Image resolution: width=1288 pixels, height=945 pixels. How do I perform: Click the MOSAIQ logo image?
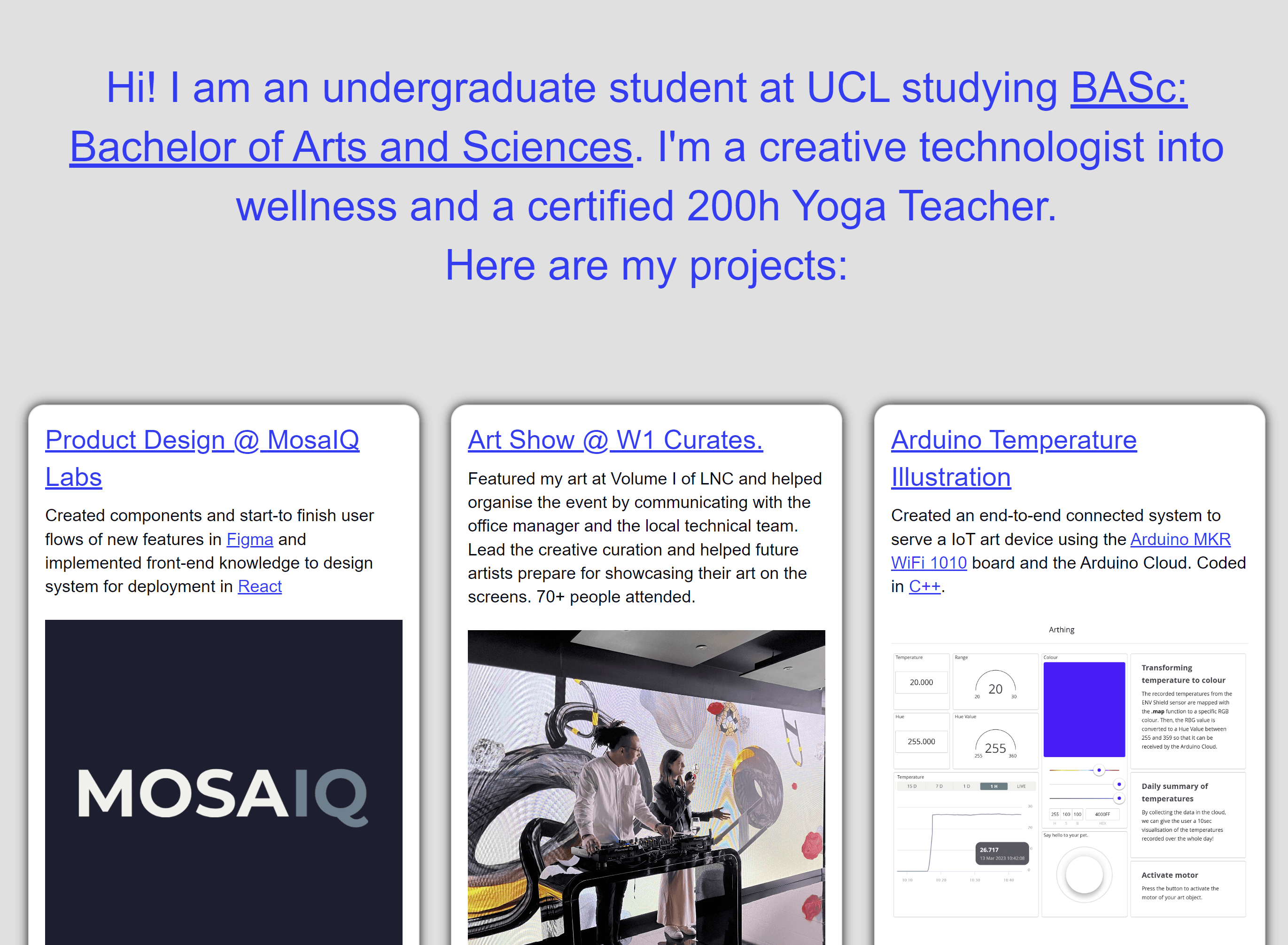click(x=224, y=782)
